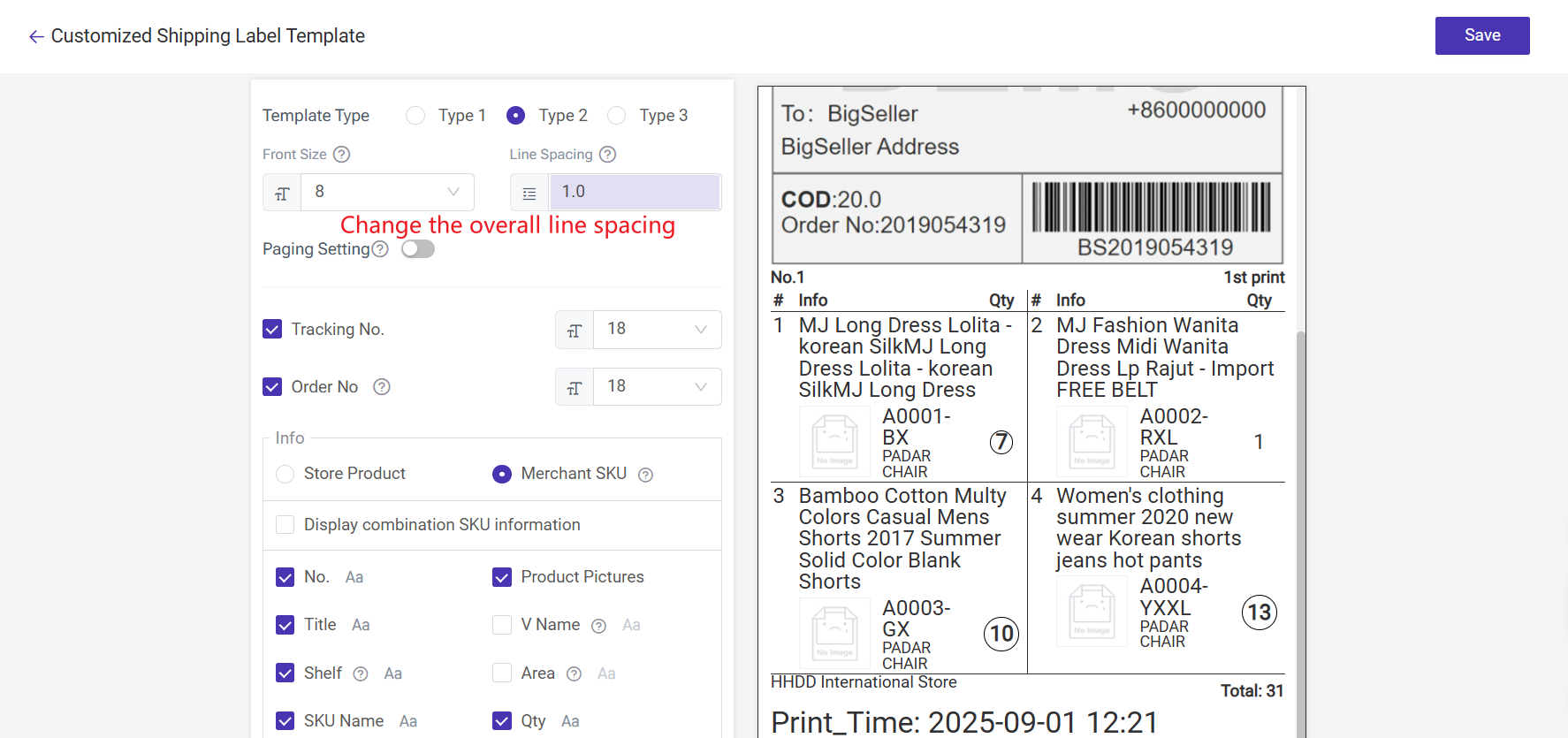The image size is (1568, 738).
Task: Click the Aa font style next to Qty
Action: coord(571,721)
